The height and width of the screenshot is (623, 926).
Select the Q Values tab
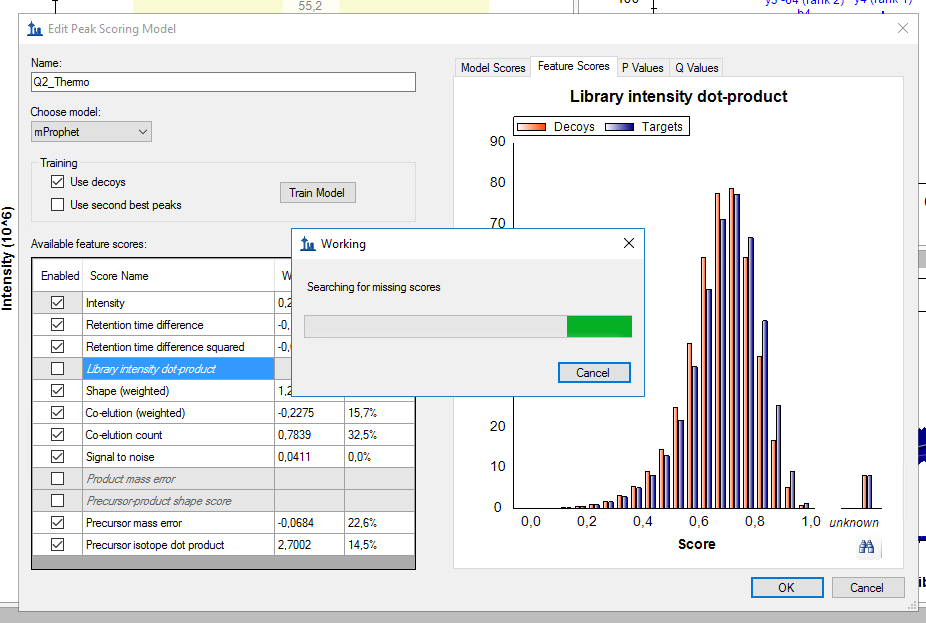point(696,68)
